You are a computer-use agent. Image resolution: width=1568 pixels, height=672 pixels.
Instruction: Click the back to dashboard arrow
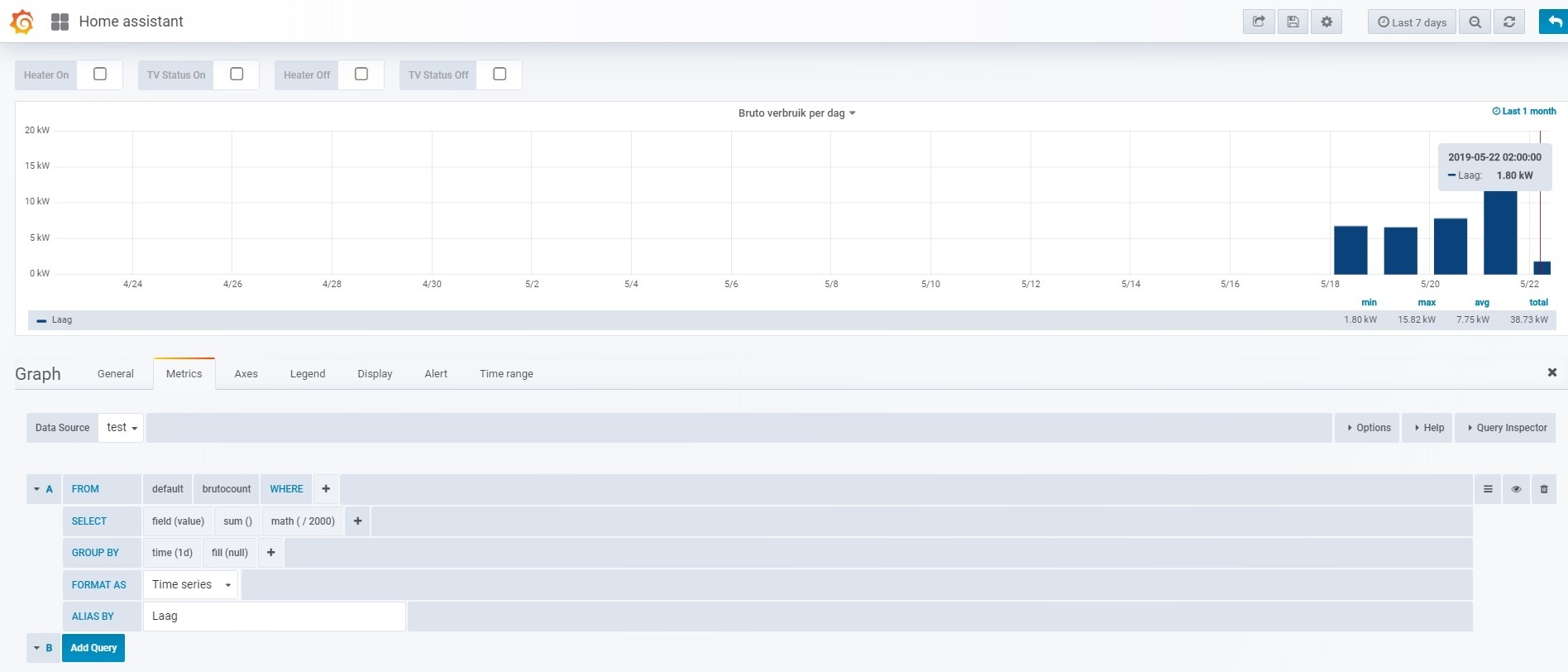[x=1554, y=22]
